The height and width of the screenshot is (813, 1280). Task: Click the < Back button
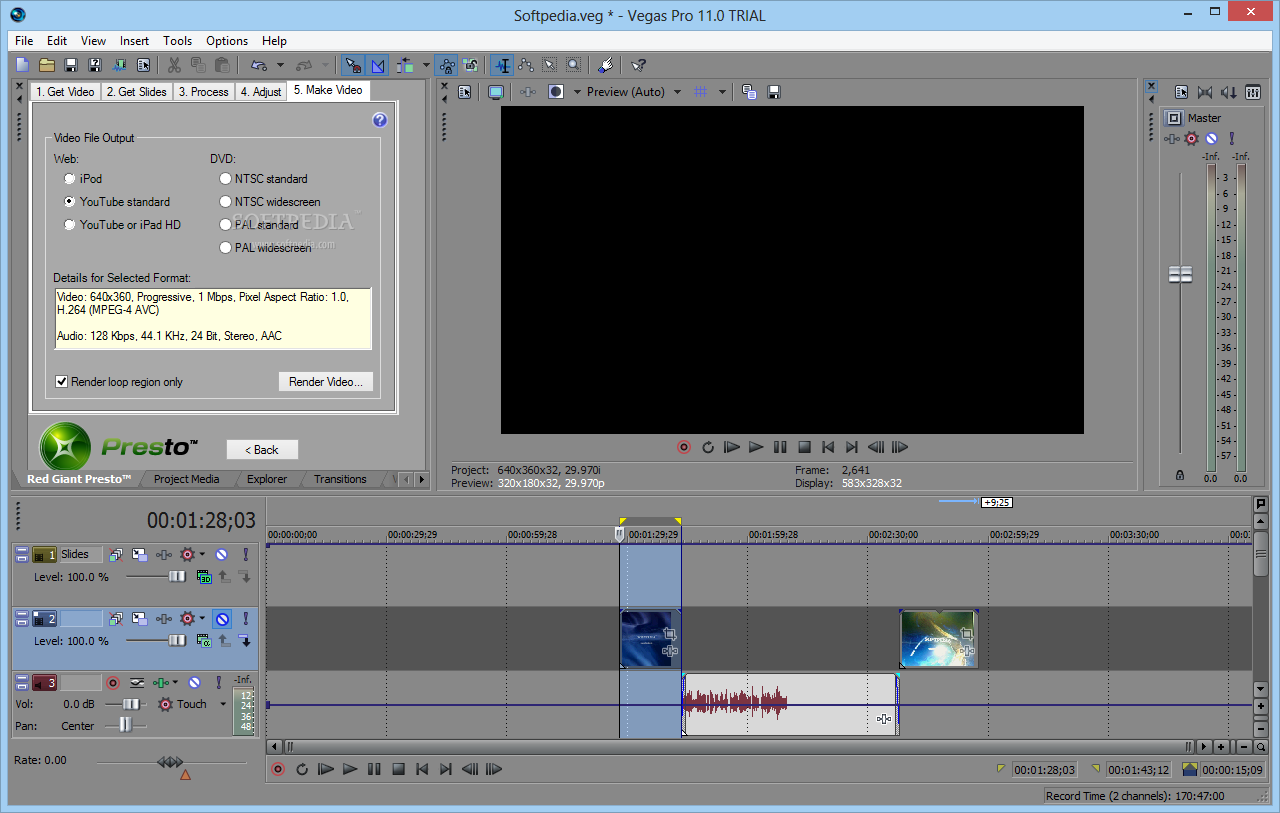(262, 450)
